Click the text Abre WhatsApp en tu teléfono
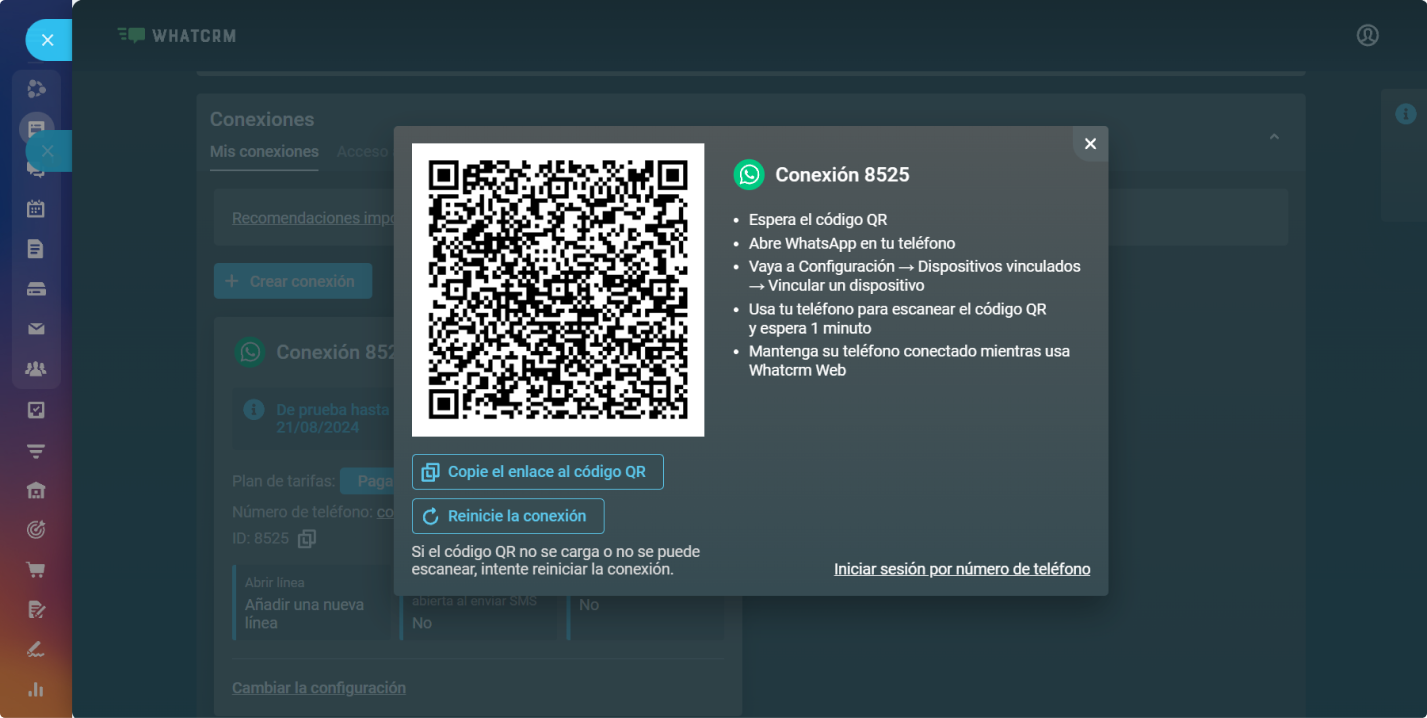The image size is (1427, 718). tap(852, 243)
